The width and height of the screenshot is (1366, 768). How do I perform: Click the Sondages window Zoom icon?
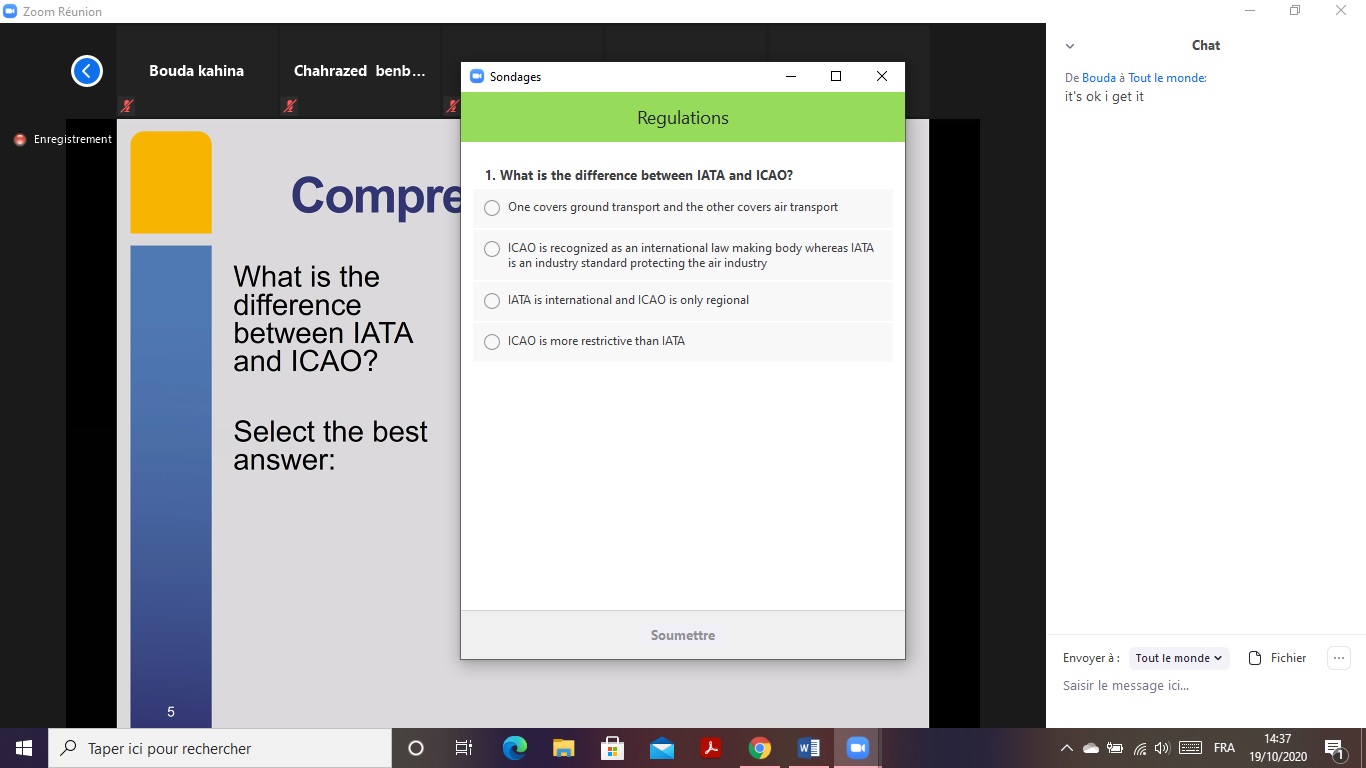pyautogui.click(x=477, y=77)
